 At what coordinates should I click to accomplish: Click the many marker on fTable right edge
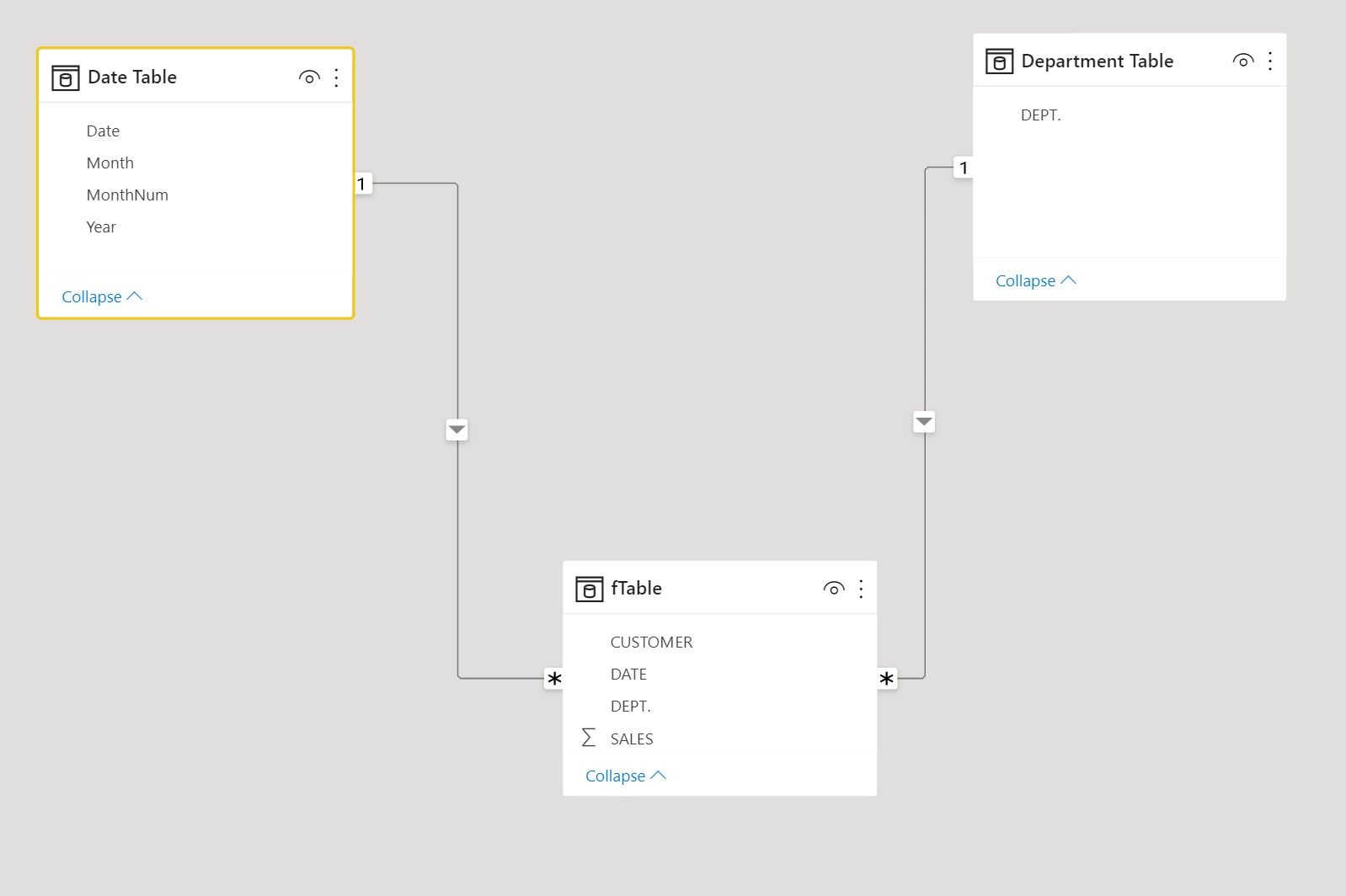[x=887, y=678]
